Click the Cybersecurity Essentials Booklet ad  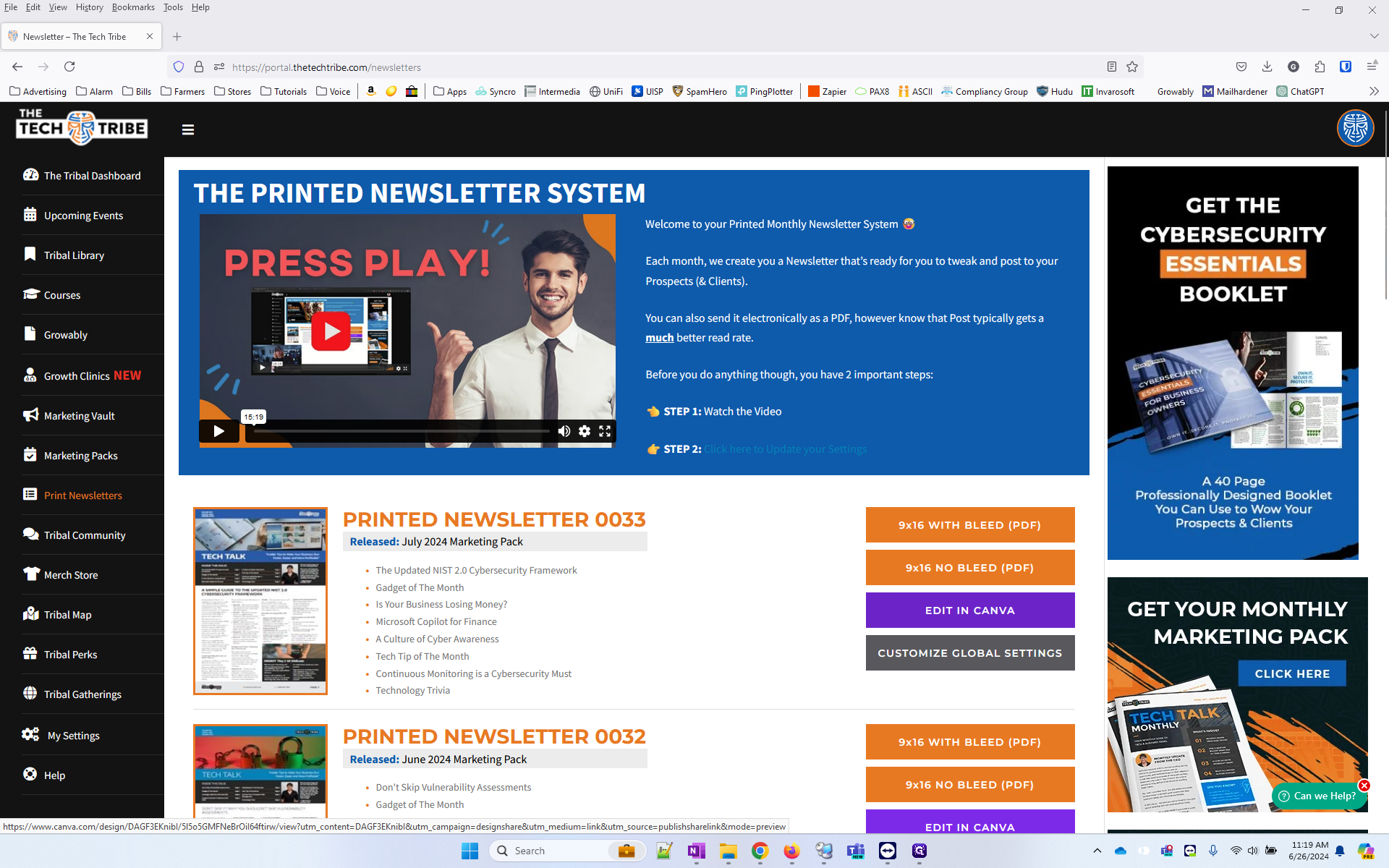click(x=1233, y=363)
